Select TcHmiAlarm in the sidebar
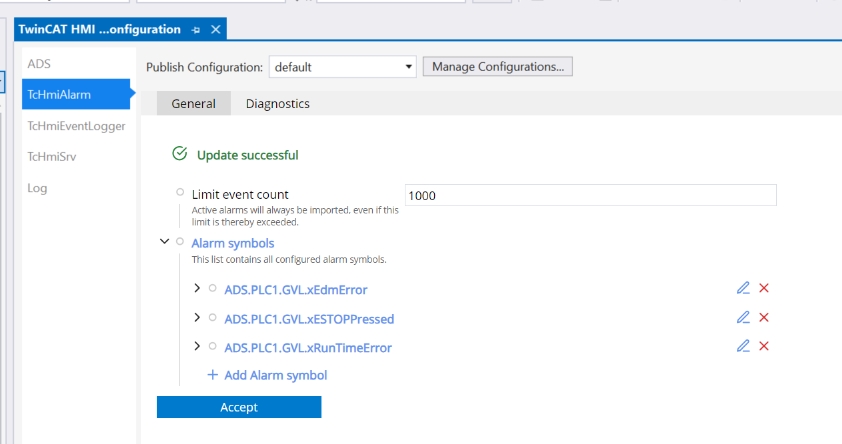Image resolution: width=842 pixels, height=444 pixels. (x=76, y=94)
